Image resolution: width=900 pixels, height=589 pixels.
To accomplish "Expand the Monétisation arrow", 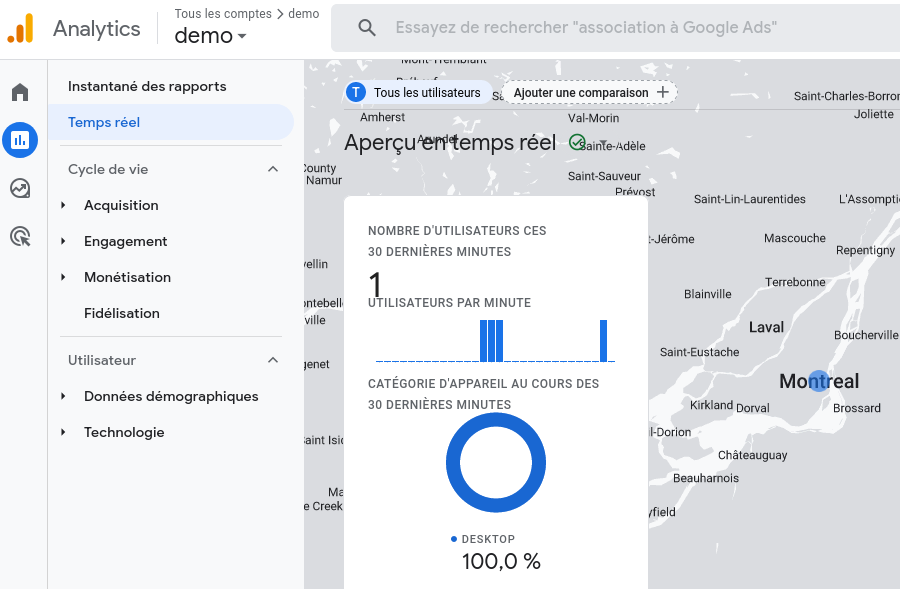I will click(x=63, y=277).
